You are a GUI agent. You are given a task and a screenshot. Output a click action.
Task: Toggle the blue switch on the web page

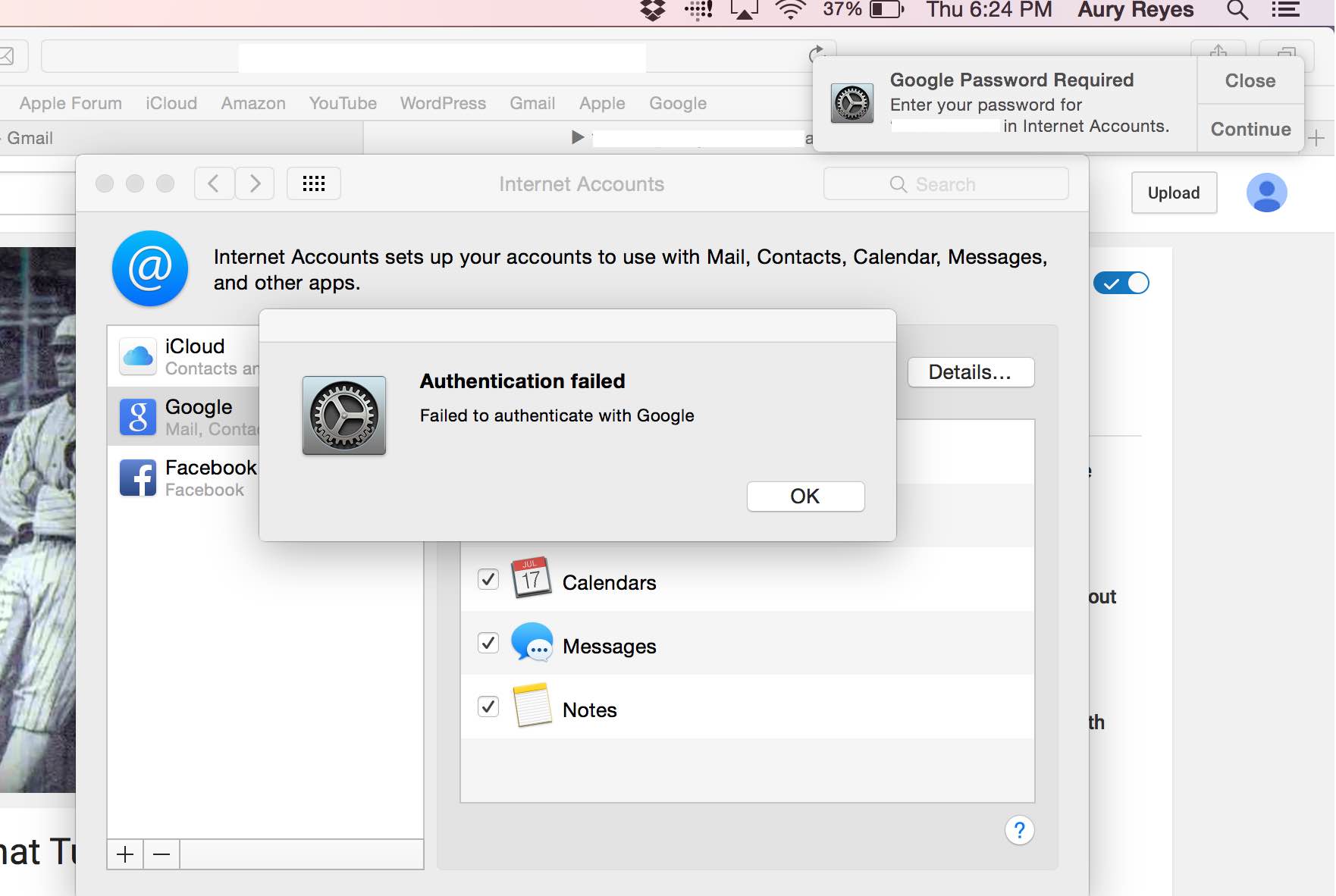click(x=1121, y=284)
